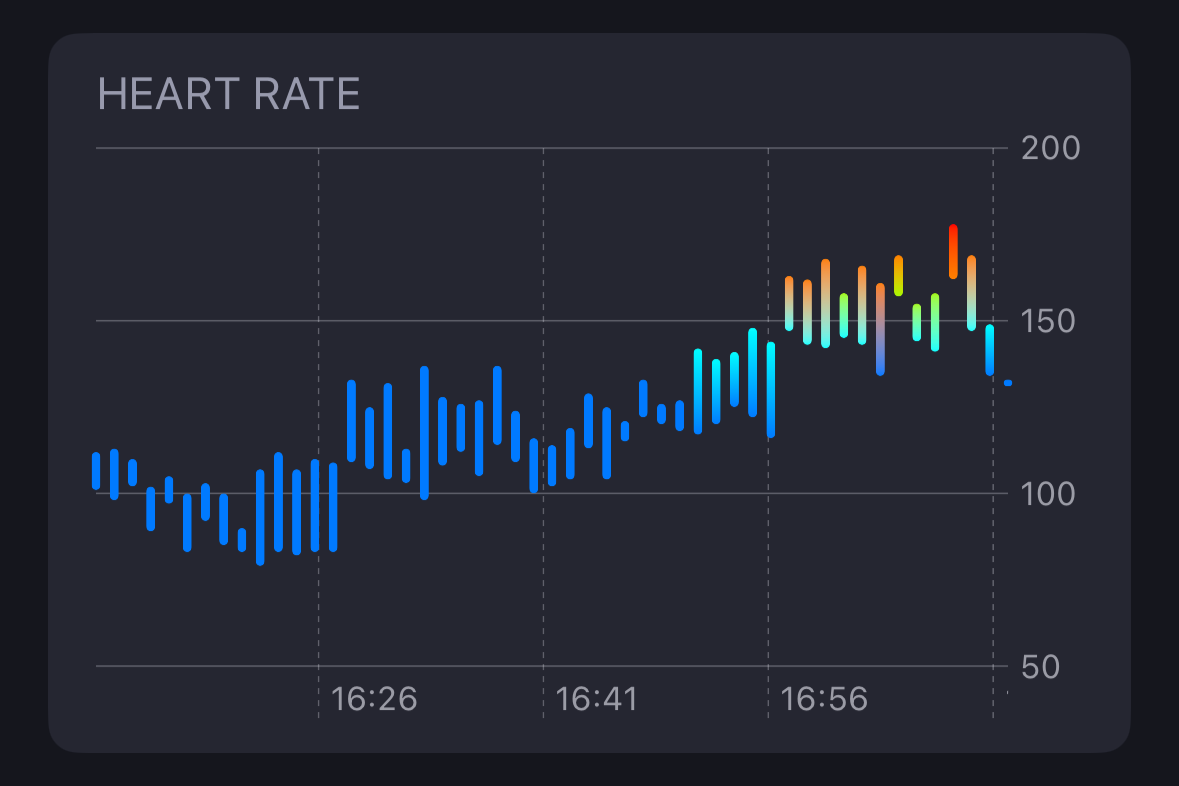Click the small dot after the last bar
The image size is (1179, 786).
click(x=1008, y=382)
